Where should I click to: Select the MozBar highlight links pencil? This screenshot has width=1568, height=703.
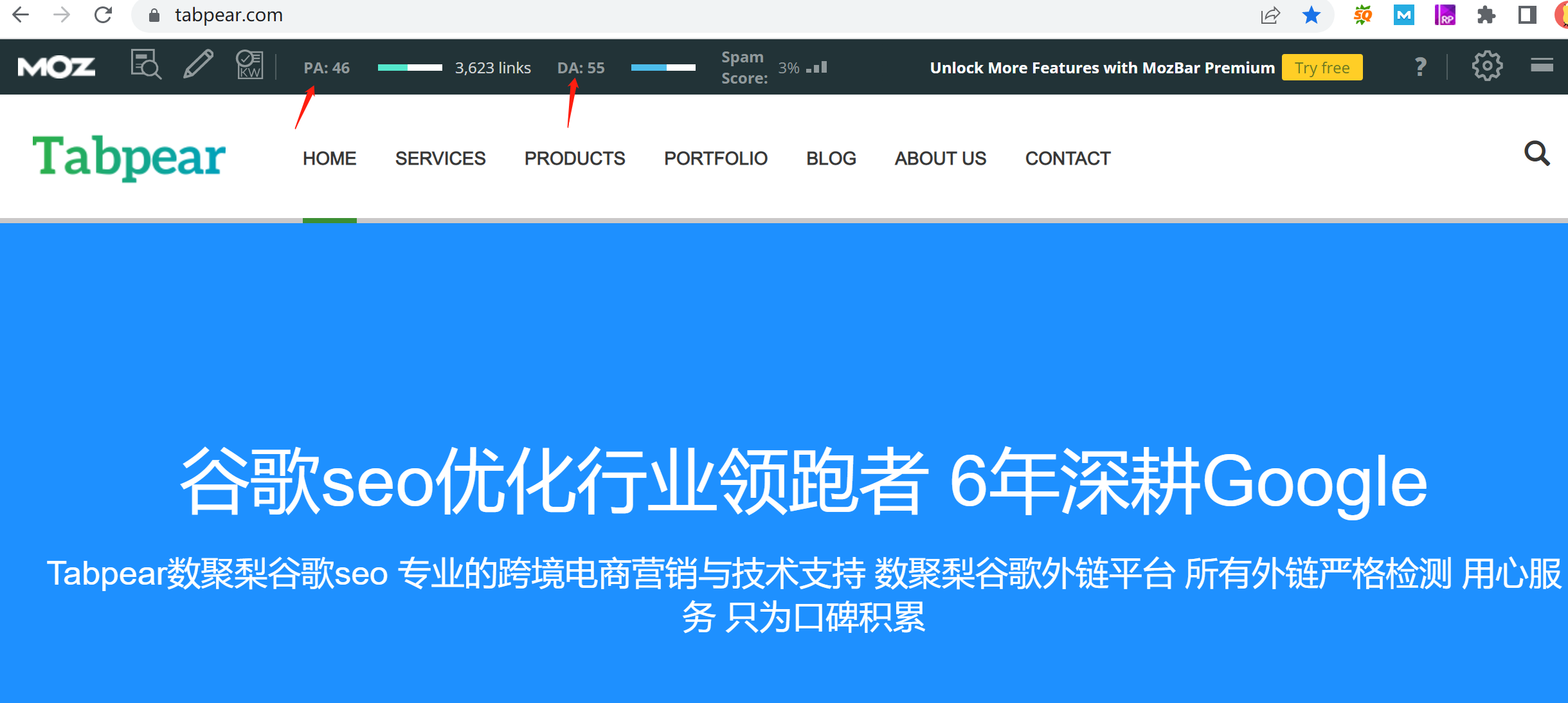tap(198, 64)
